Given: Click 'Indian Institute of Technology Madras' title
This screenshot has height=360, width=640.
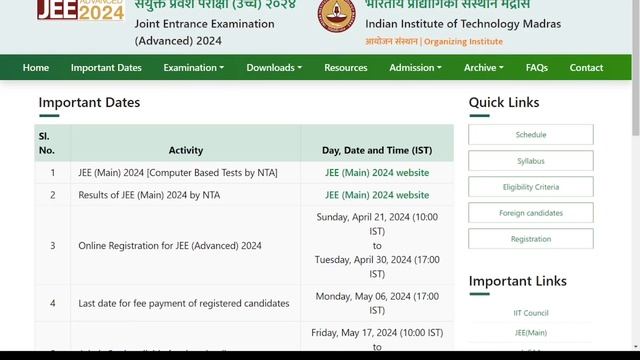Looking at the screenshot, I should click(463, 24).
